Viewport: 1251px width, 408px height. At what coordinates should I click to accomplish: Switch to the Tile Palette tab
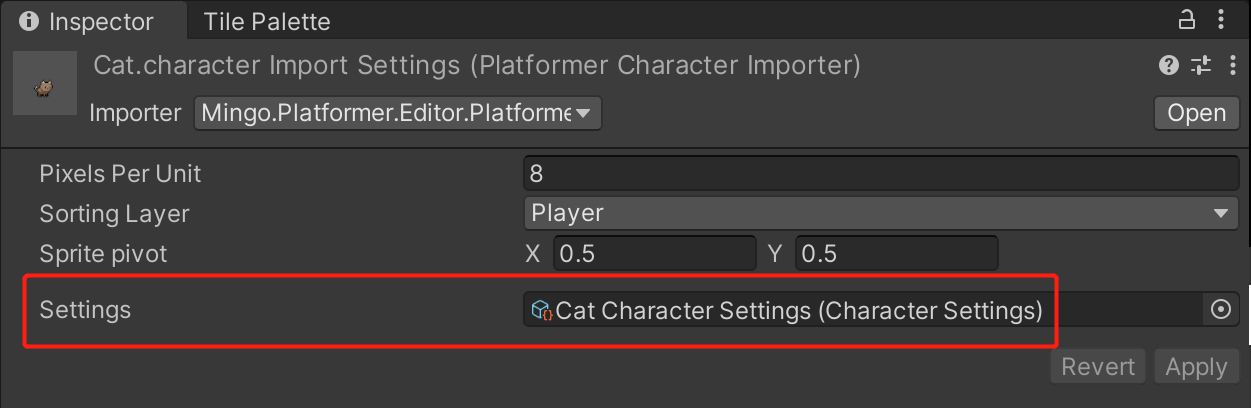(x=266, y=21)
